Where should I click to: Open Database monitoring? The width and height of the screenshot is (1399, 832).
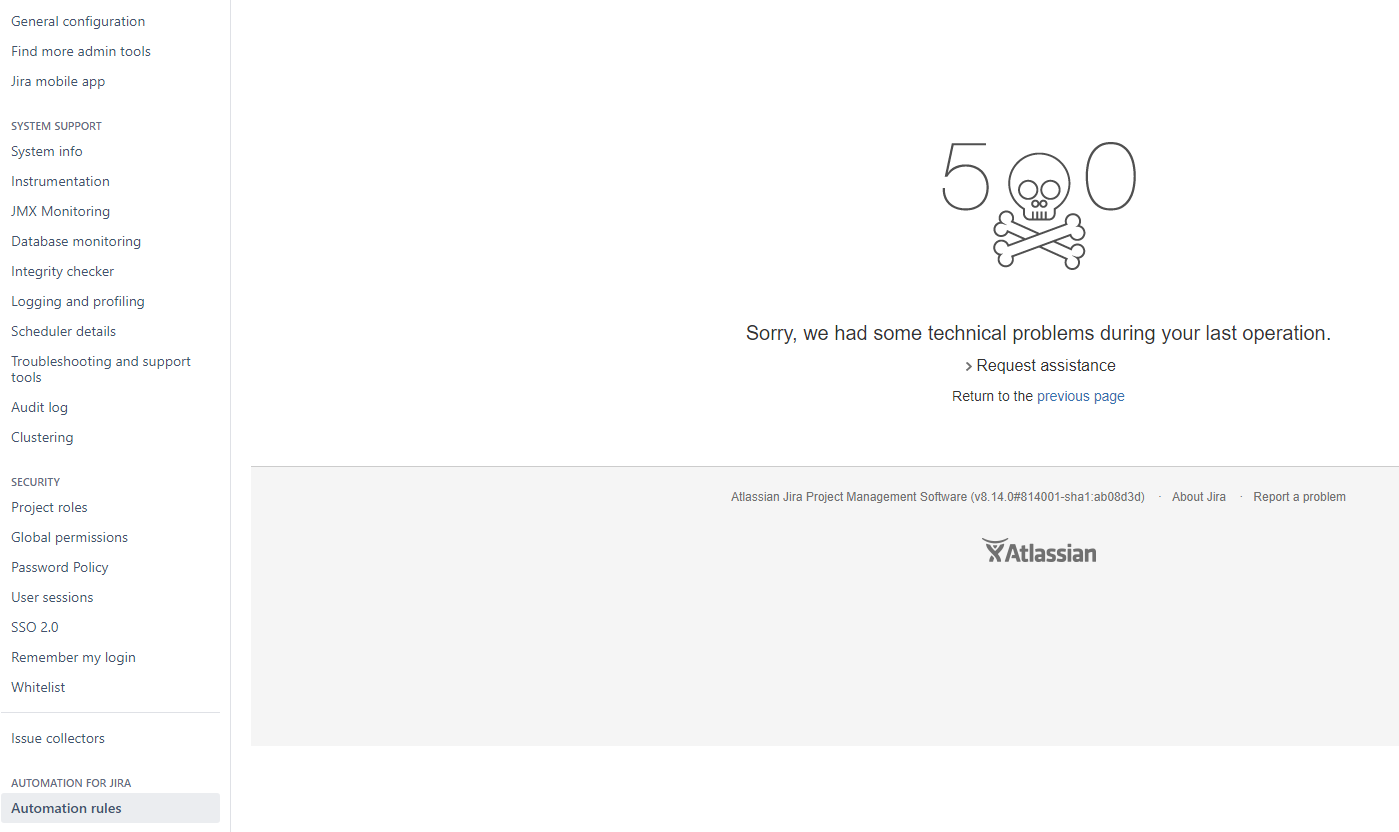(76, 241)
